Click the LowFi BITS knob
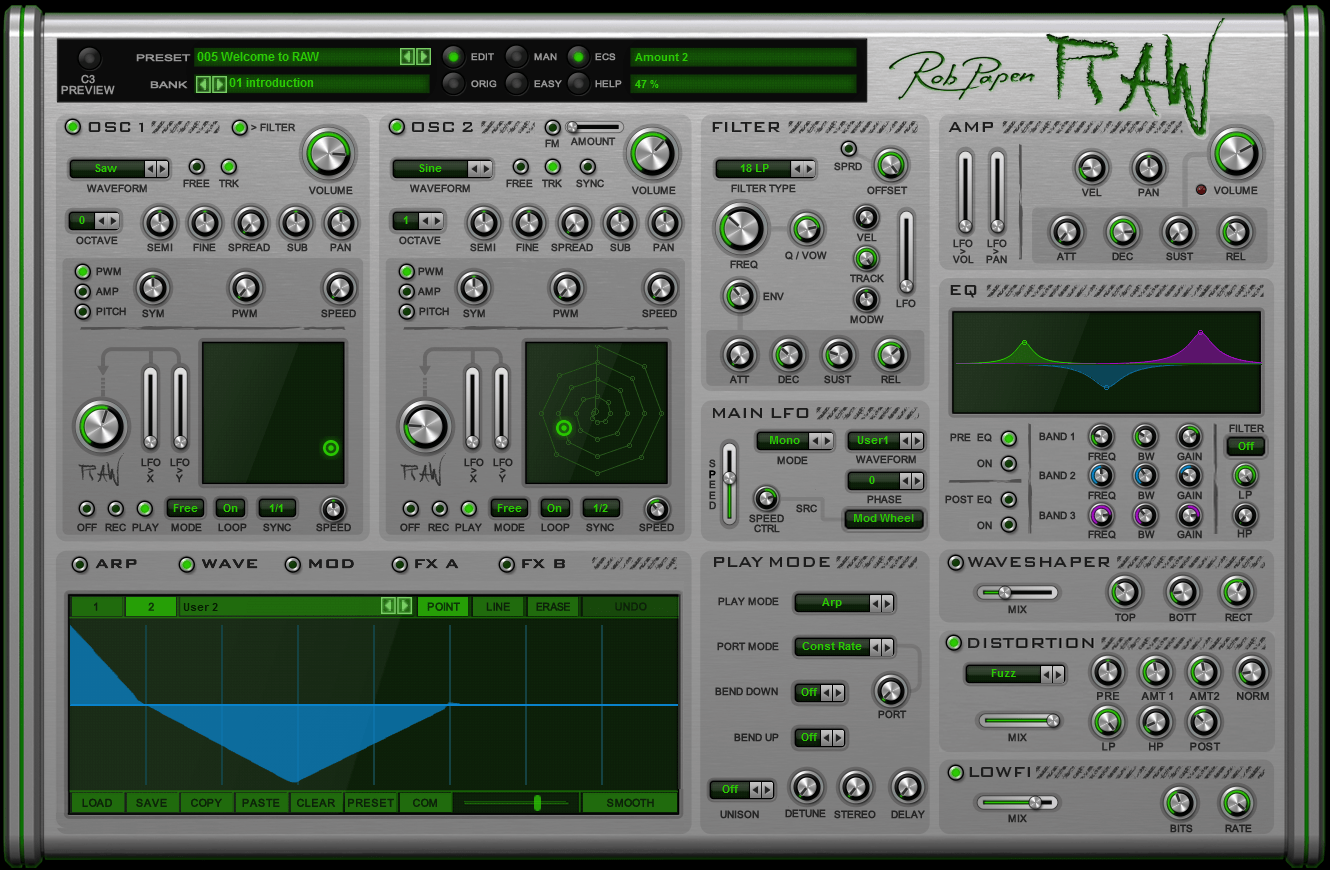This screenshot has height=870, width=1330. (1180, 803)
